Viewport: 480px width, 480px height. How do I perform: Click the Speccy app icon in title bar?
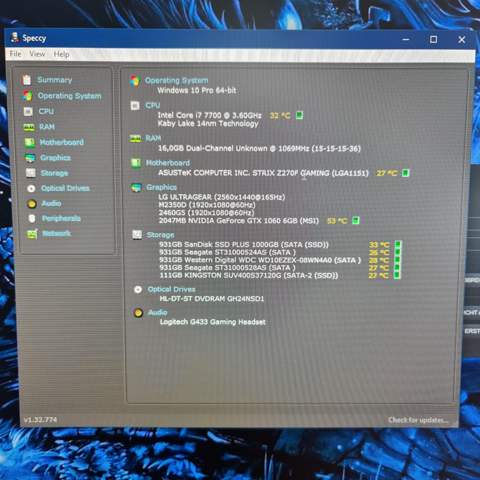[14, 38]
